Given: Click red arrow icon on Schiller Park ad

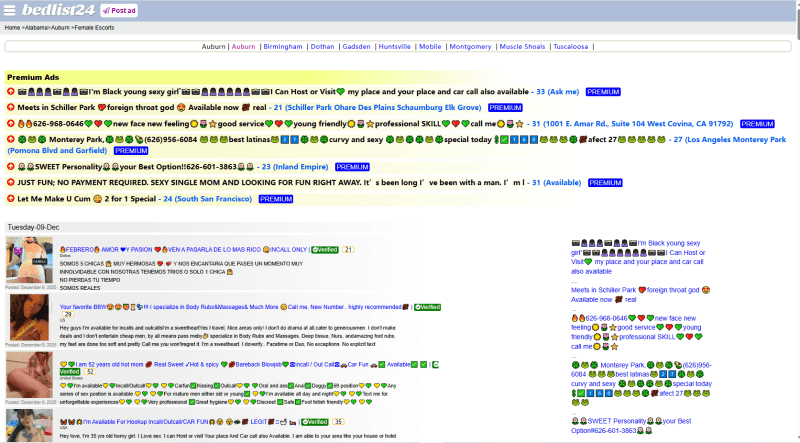Looking at the screenshot, I should click(x=11, y=108).
